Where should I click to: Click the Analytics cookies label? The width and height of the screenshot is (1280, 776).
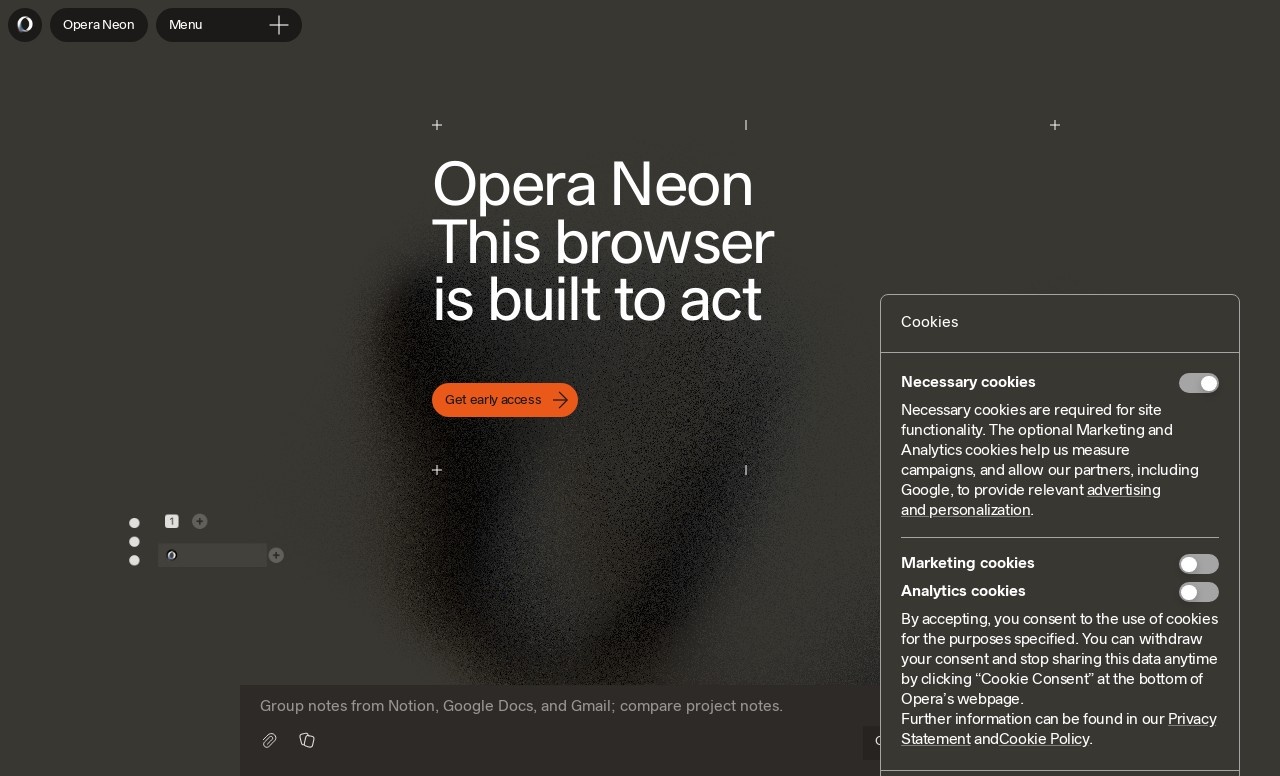click(x=963, y=591)
